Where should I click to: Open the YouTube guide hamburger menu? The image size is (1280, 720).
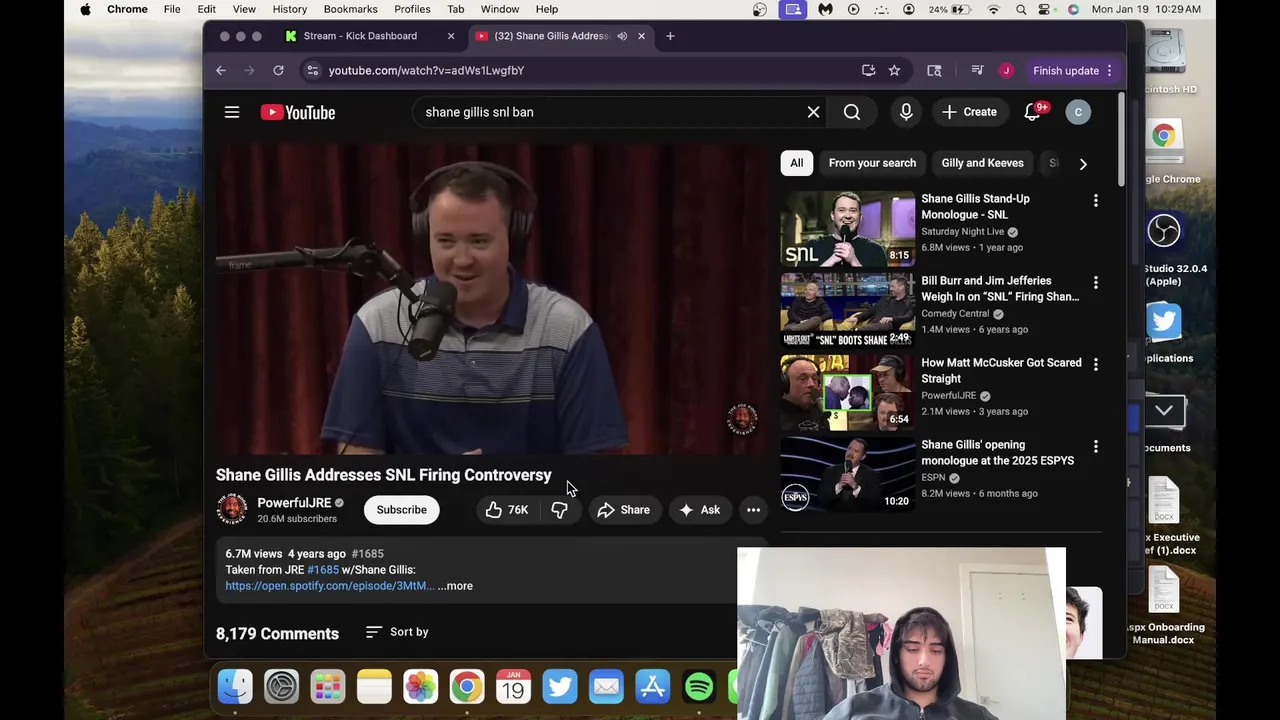coord(232,112)
